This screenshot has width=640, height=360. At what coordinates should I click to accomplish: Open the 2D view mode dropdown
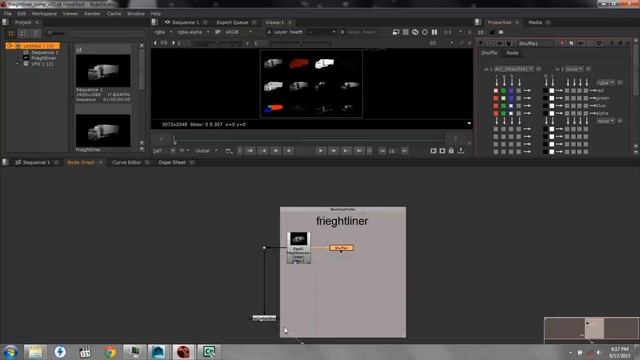(x=441, y=43)
